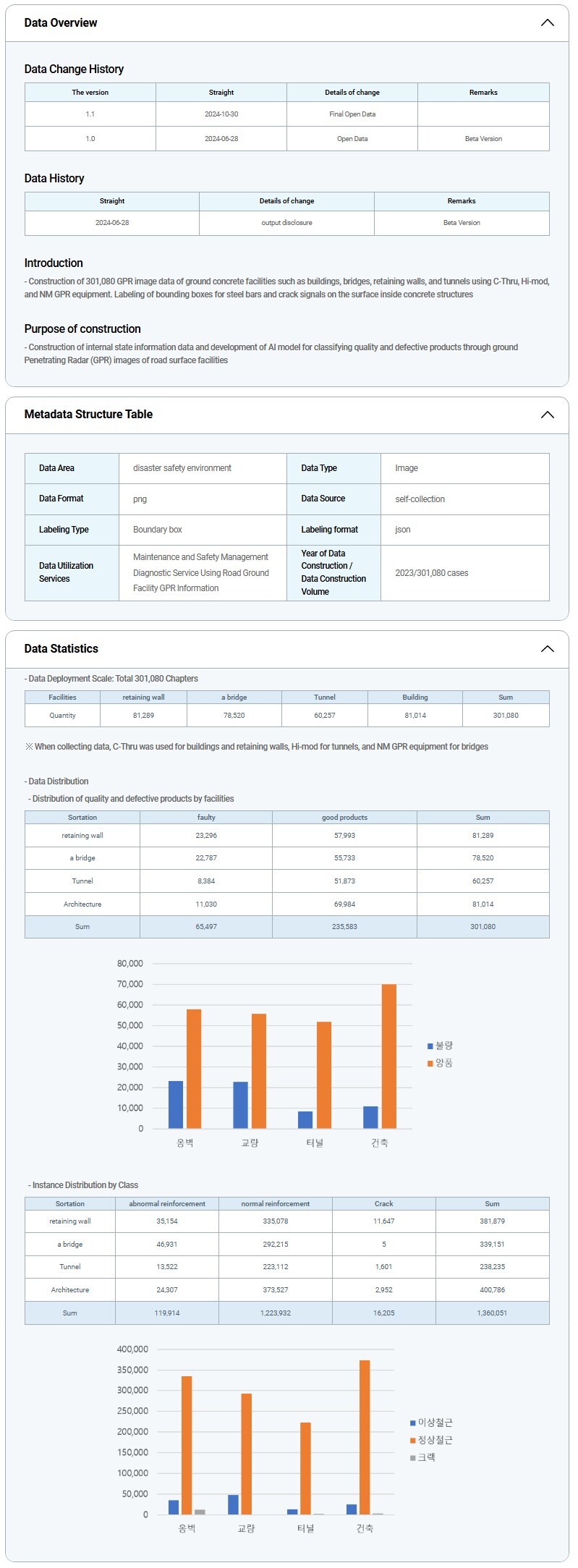Click the tallest orange 건축 bar in first chart
Screen dimensions: 578x1568
(388, 1056)
